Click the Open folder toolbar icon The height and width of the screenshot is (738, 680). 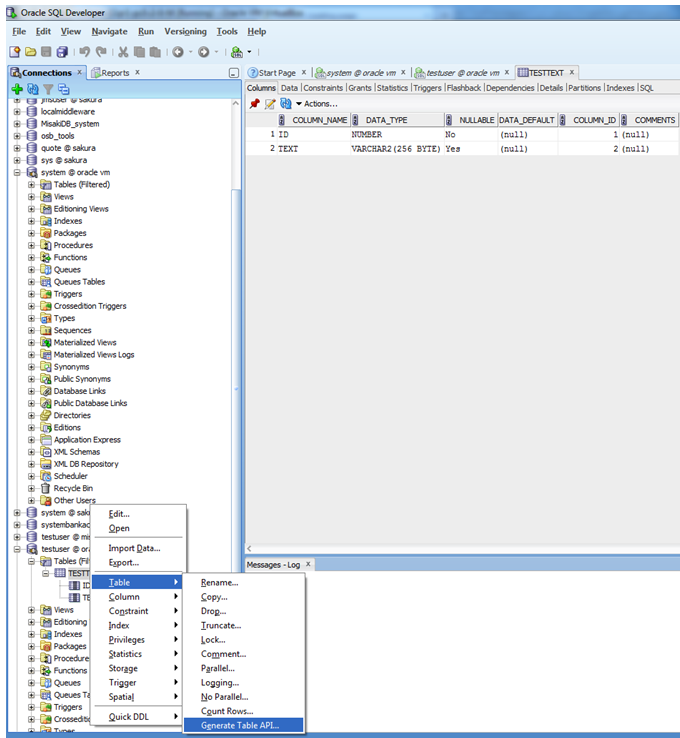[x=31, y=52]
